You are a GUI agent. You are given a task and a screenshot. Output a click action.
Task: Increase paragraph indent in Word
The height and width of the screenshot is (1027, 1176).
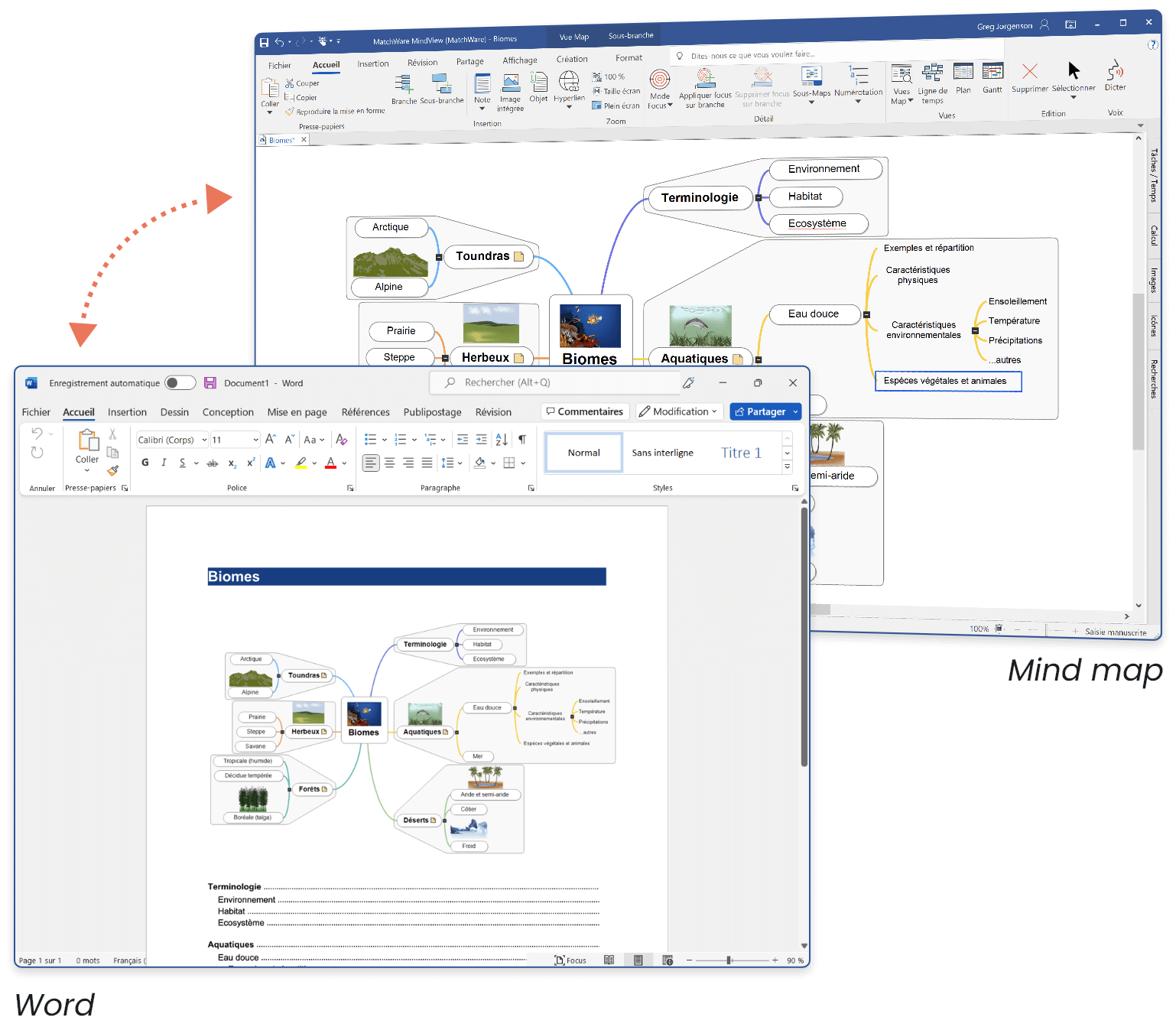(x=481, y=440)
